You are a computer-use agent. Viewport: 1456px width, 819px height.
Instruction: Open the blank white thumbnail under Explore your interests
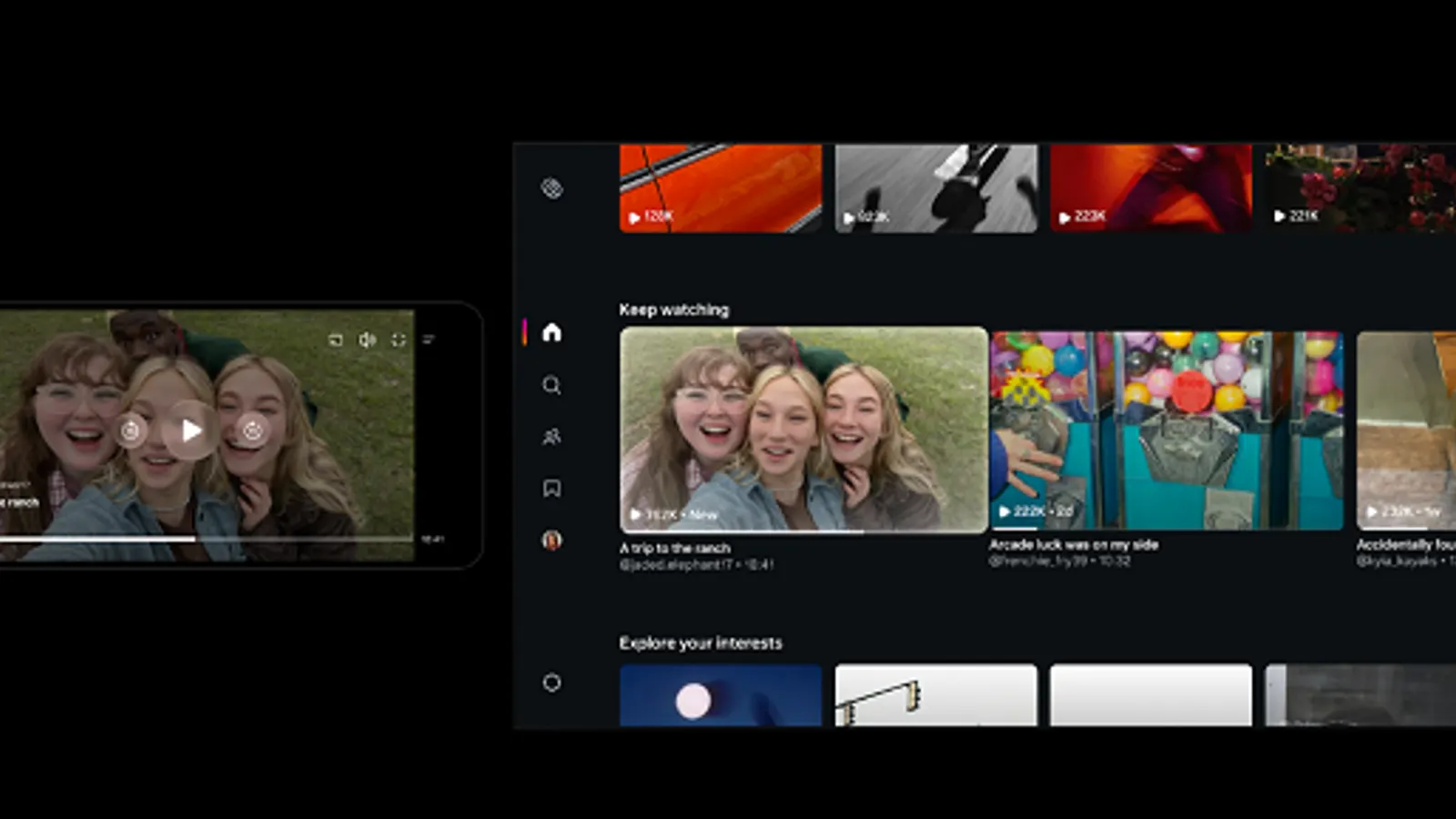click(1150, 695)
